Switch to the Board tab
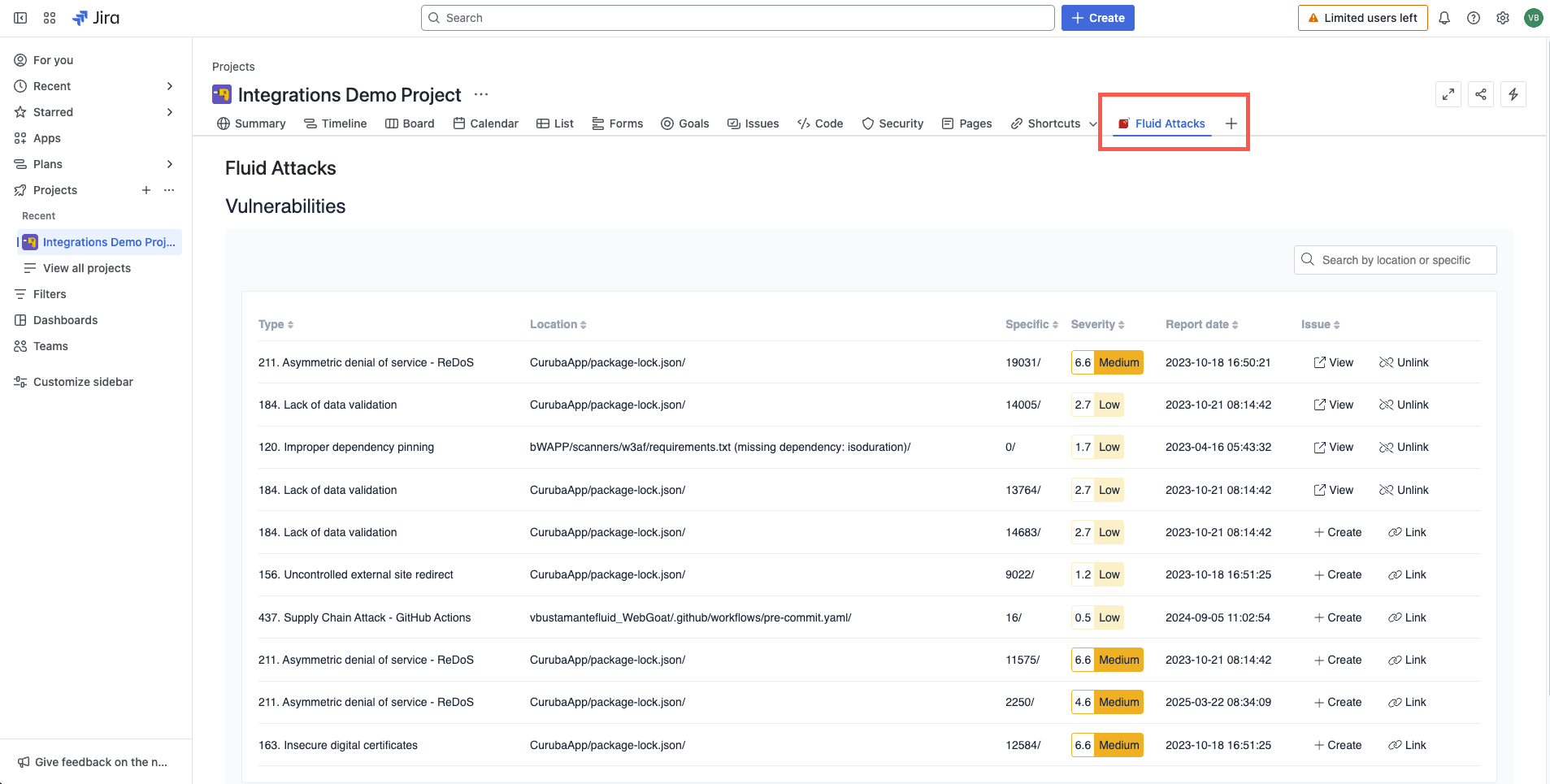 click(410, 123)
